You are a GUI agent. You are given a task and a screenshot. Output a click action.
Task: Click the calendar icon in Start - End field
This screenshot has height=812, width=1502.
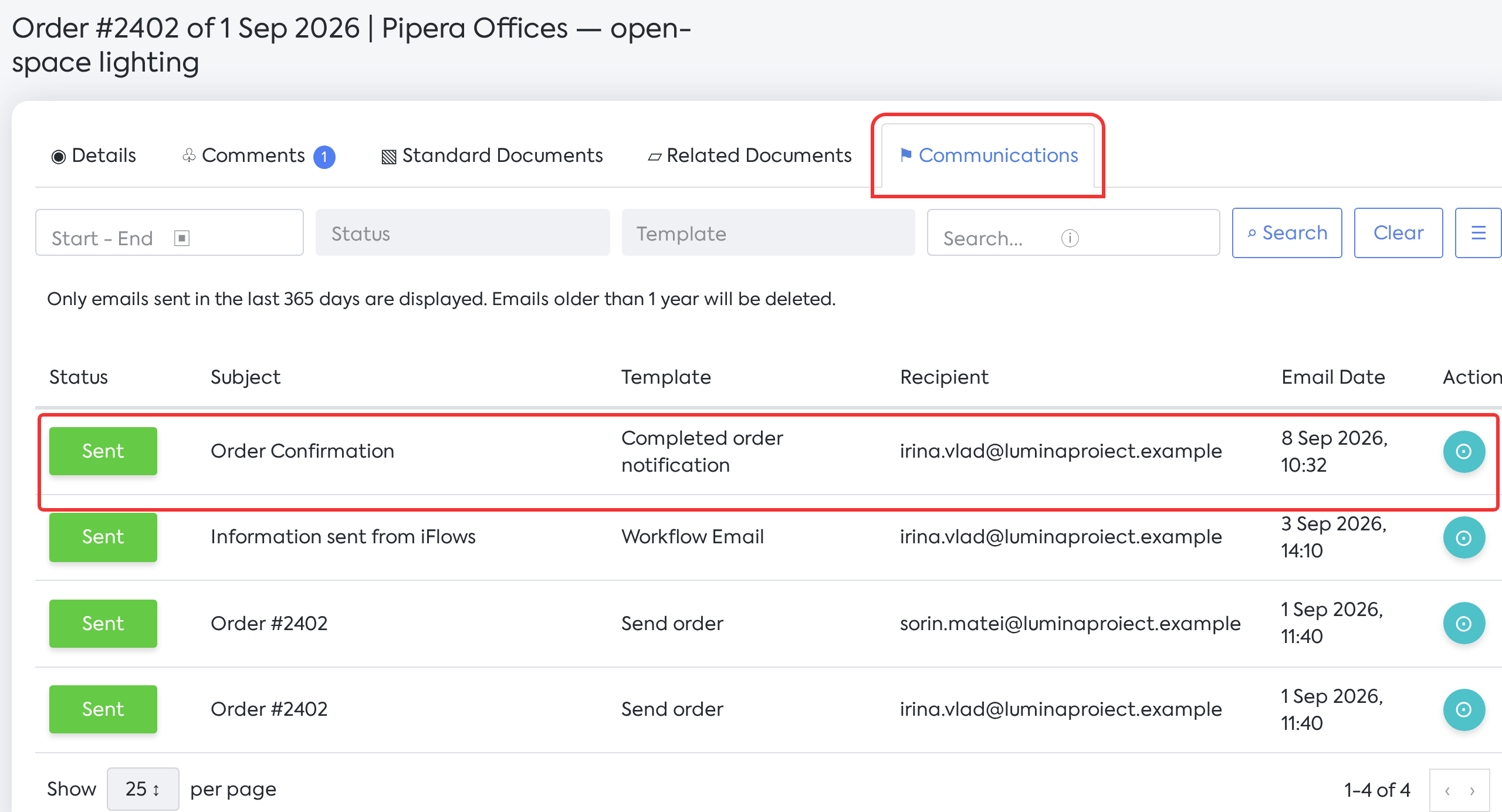182,238
